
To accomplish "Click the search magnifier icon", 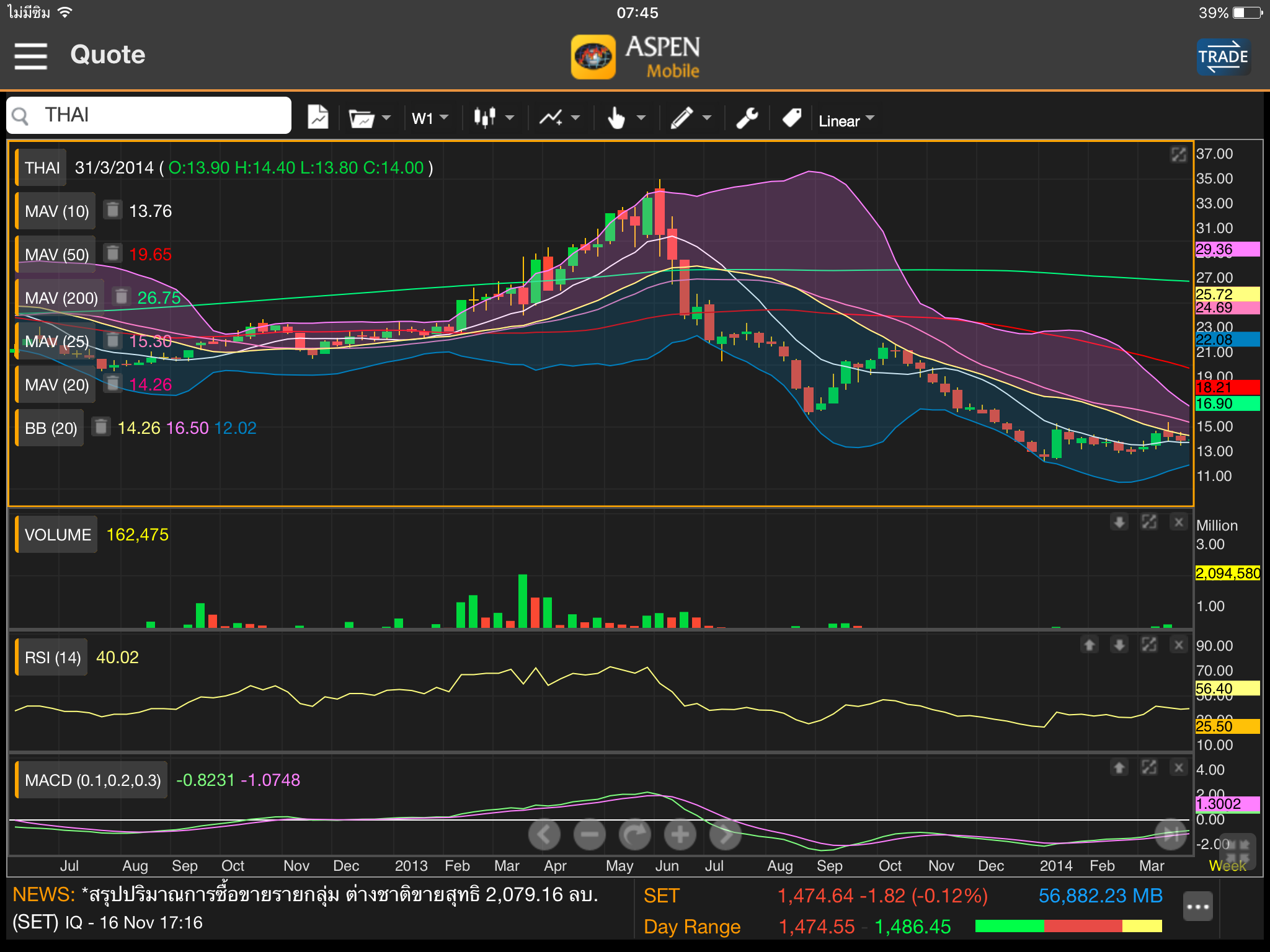I will click(x=20, y=116).
